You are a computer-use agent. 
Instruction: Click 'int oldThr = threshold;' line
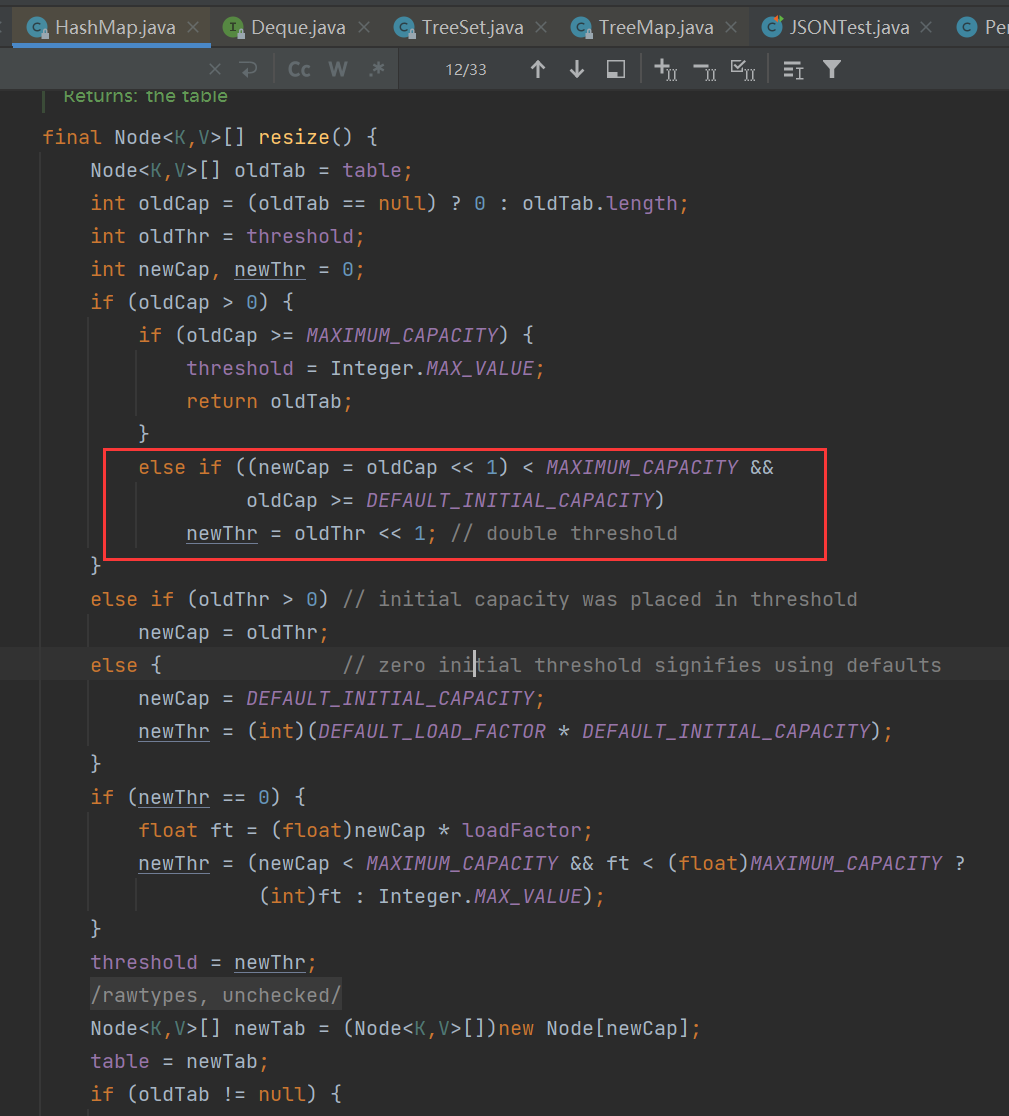(x=227, y=236)
